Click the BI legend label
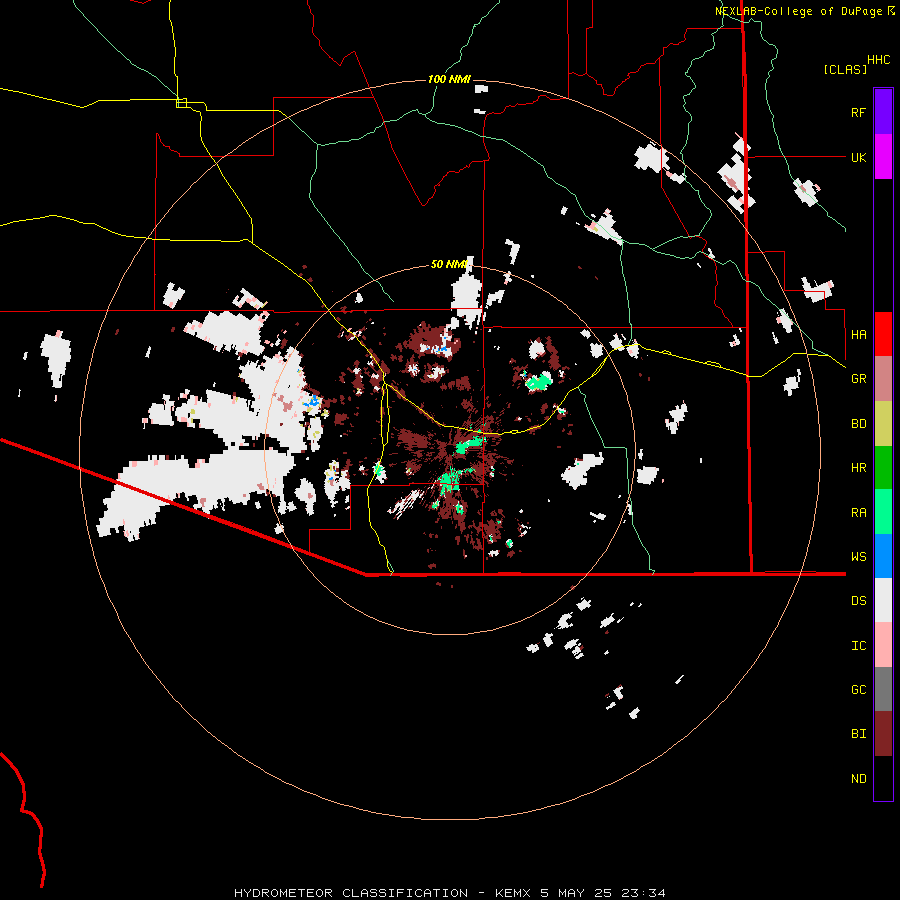Screen dimensions: 900x900 pos(858,734)
